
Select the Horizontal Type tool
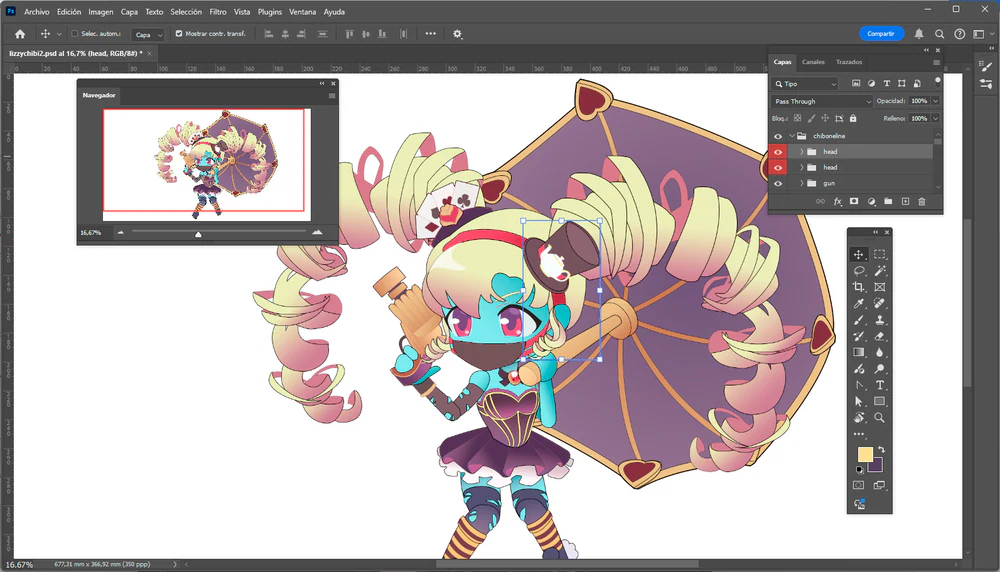coord(879,385)
